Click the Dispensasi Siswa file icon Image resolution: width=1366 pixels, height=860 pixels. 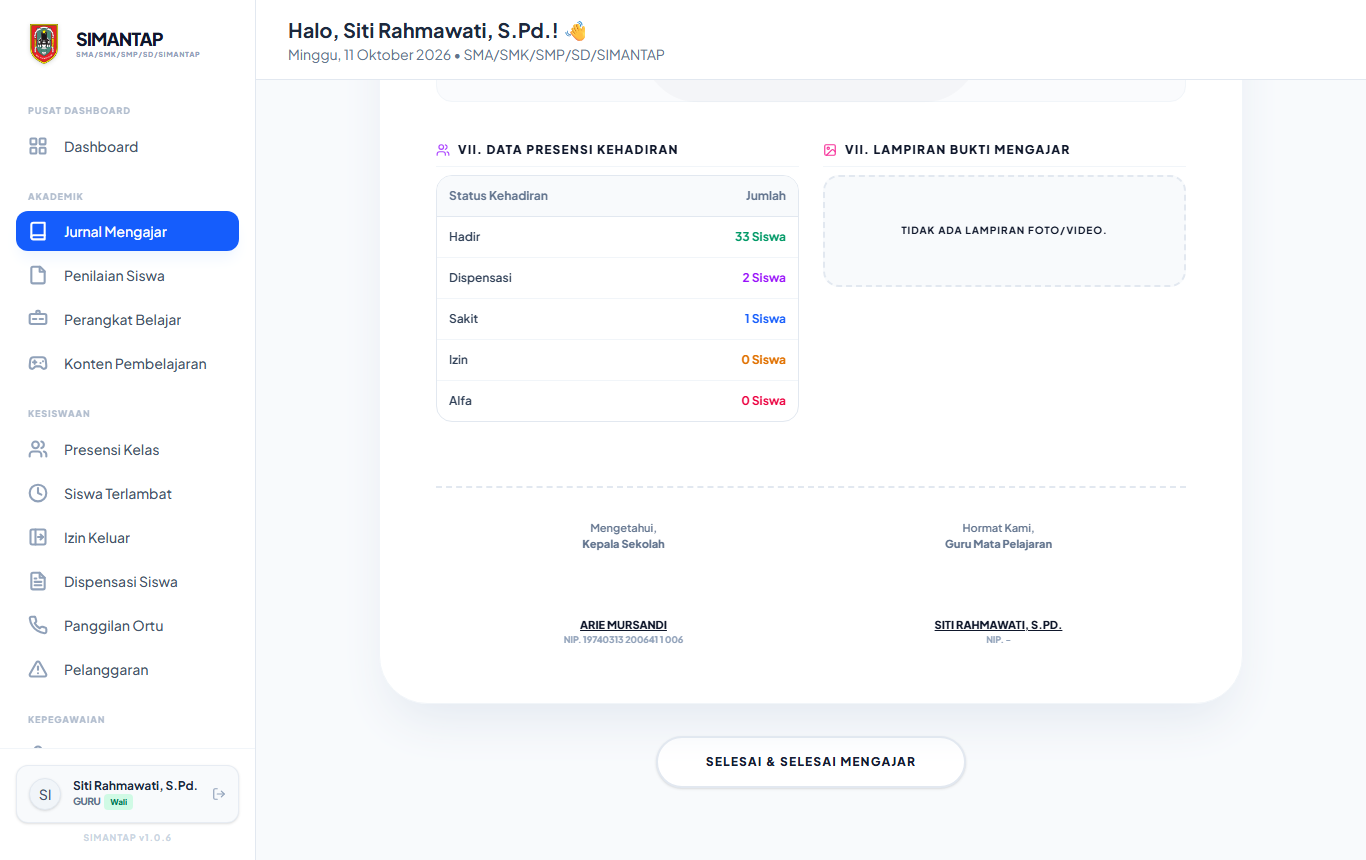coord(38,581)
